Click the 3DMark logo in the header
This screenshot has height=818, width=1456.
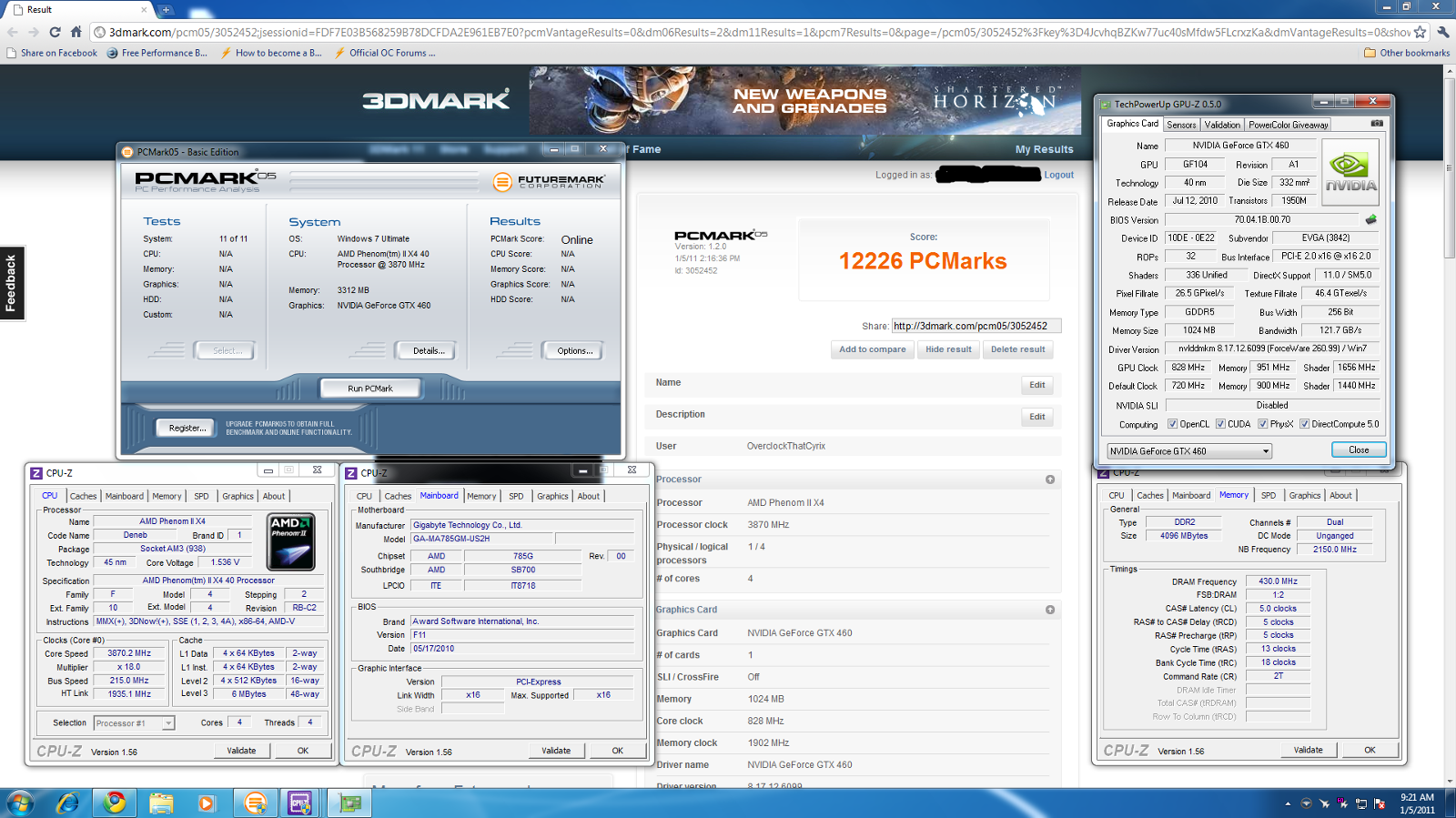[436, 100]
